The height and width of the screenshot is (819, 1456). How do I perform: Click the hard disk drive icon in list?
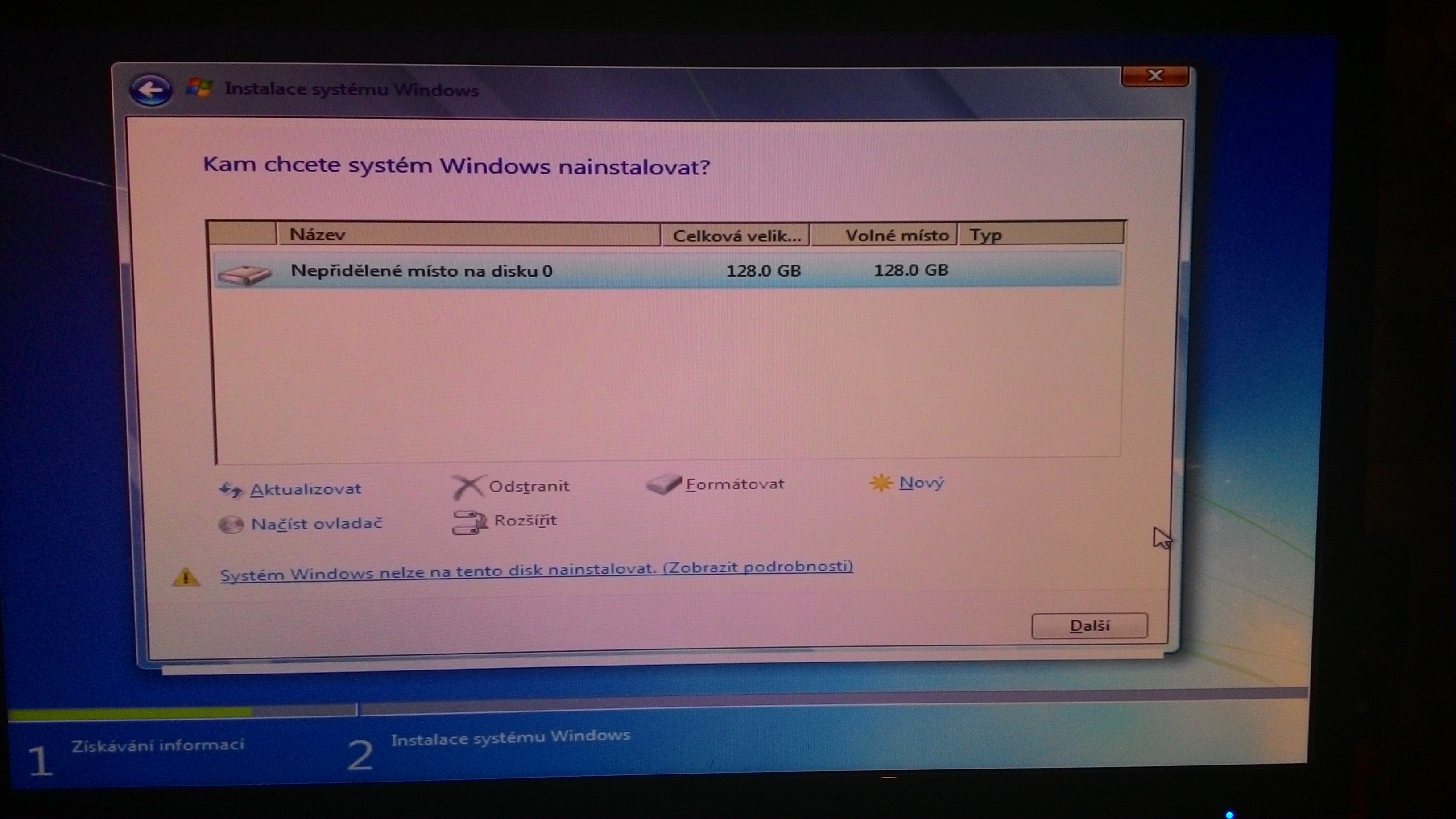(x=244, y=275)
